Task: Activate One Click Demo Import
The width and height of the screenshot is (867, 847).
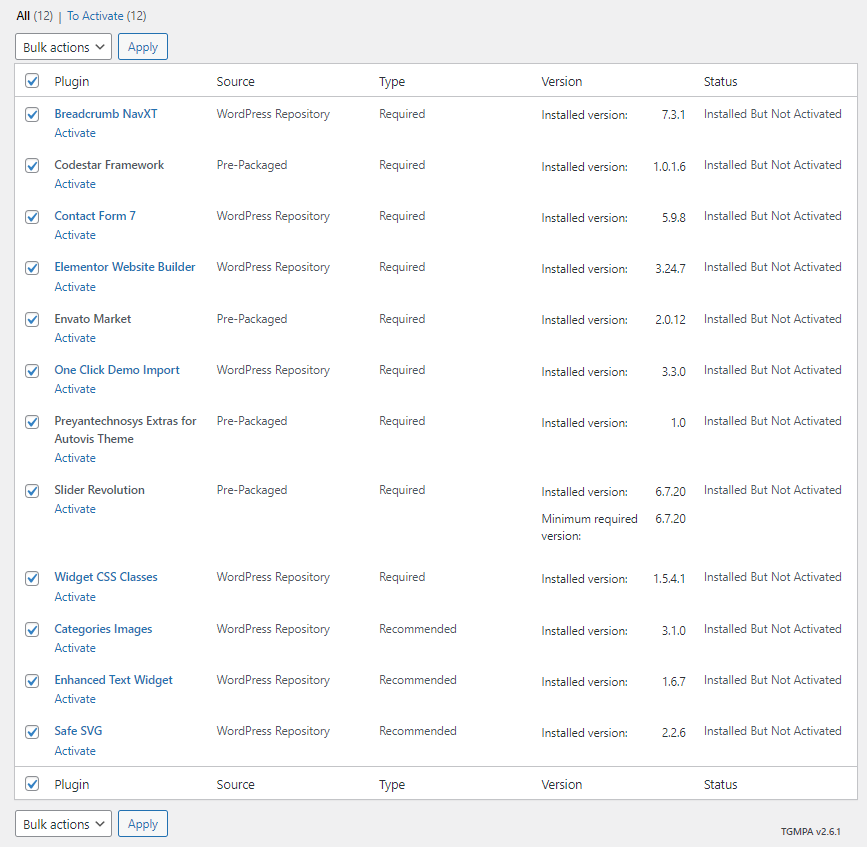Action: click(x=75, y=389)
